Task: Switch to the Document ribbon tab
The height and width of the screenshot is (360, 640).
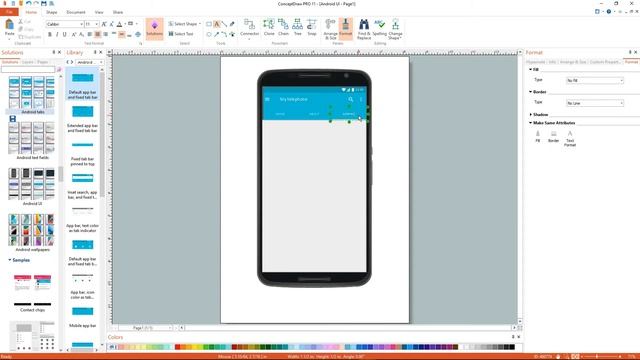Action: click(x=76, y=12)
